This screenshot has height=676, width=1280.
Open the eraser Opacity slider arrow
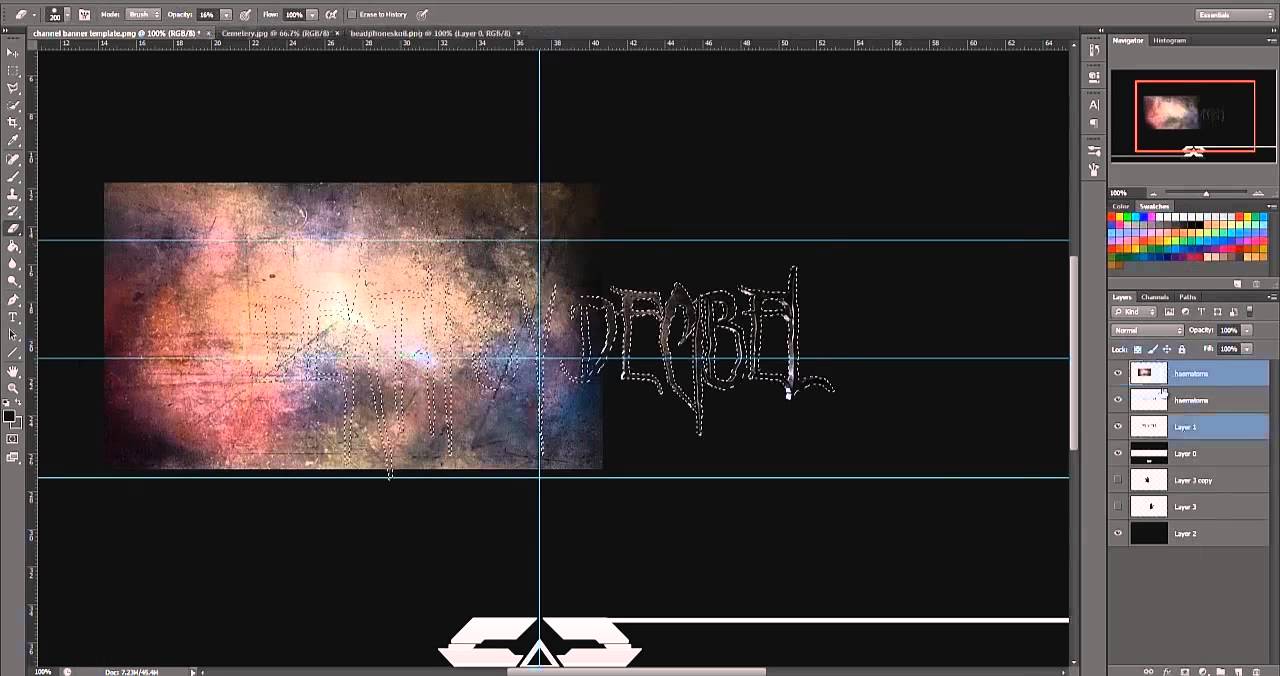click(x=226, y=15)
